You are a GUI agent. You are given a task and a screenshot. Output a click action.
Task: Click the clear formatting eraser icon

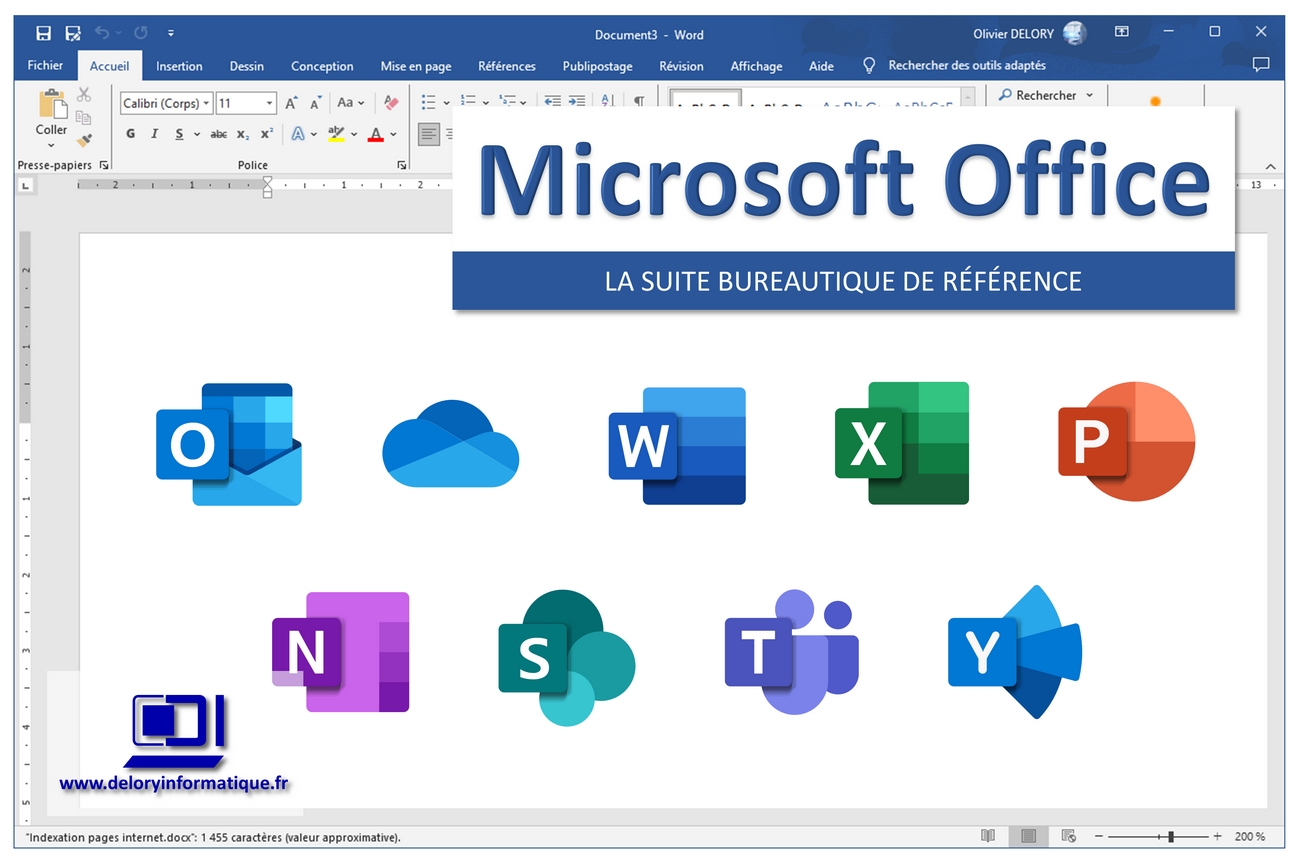[391, 103]
